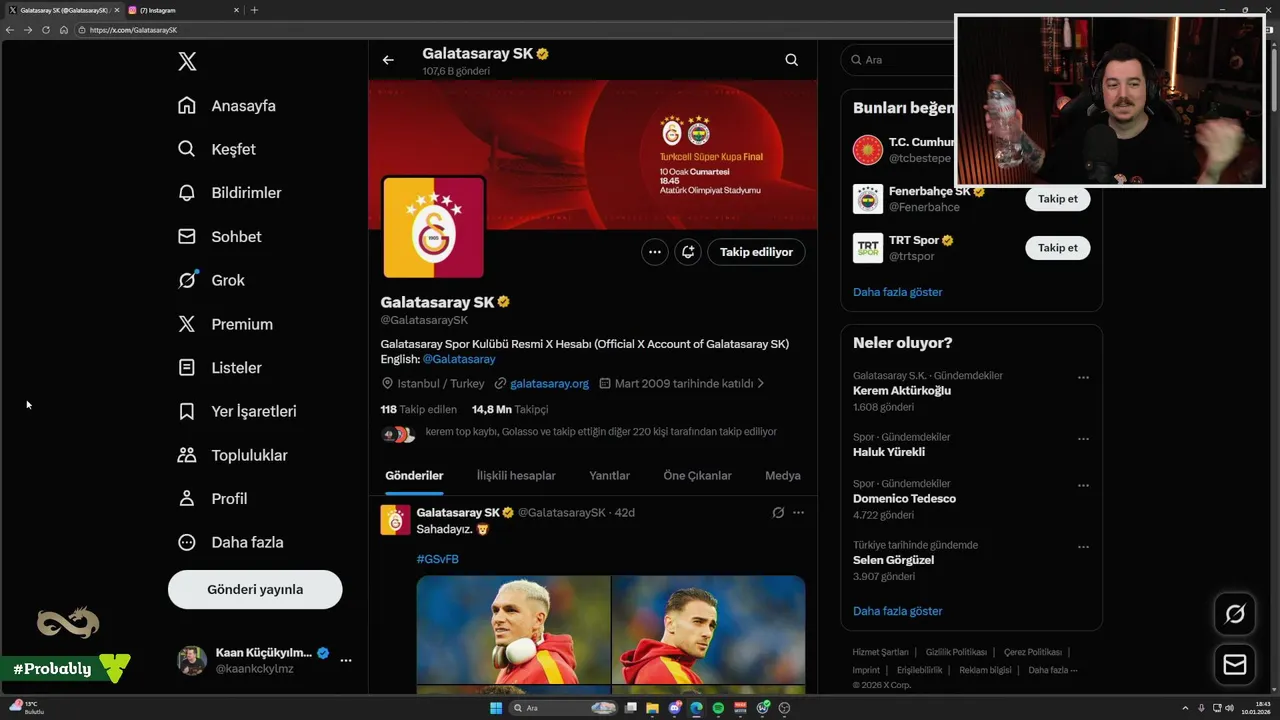Open Yer İşaretleri bookmarks

[236, 411]
